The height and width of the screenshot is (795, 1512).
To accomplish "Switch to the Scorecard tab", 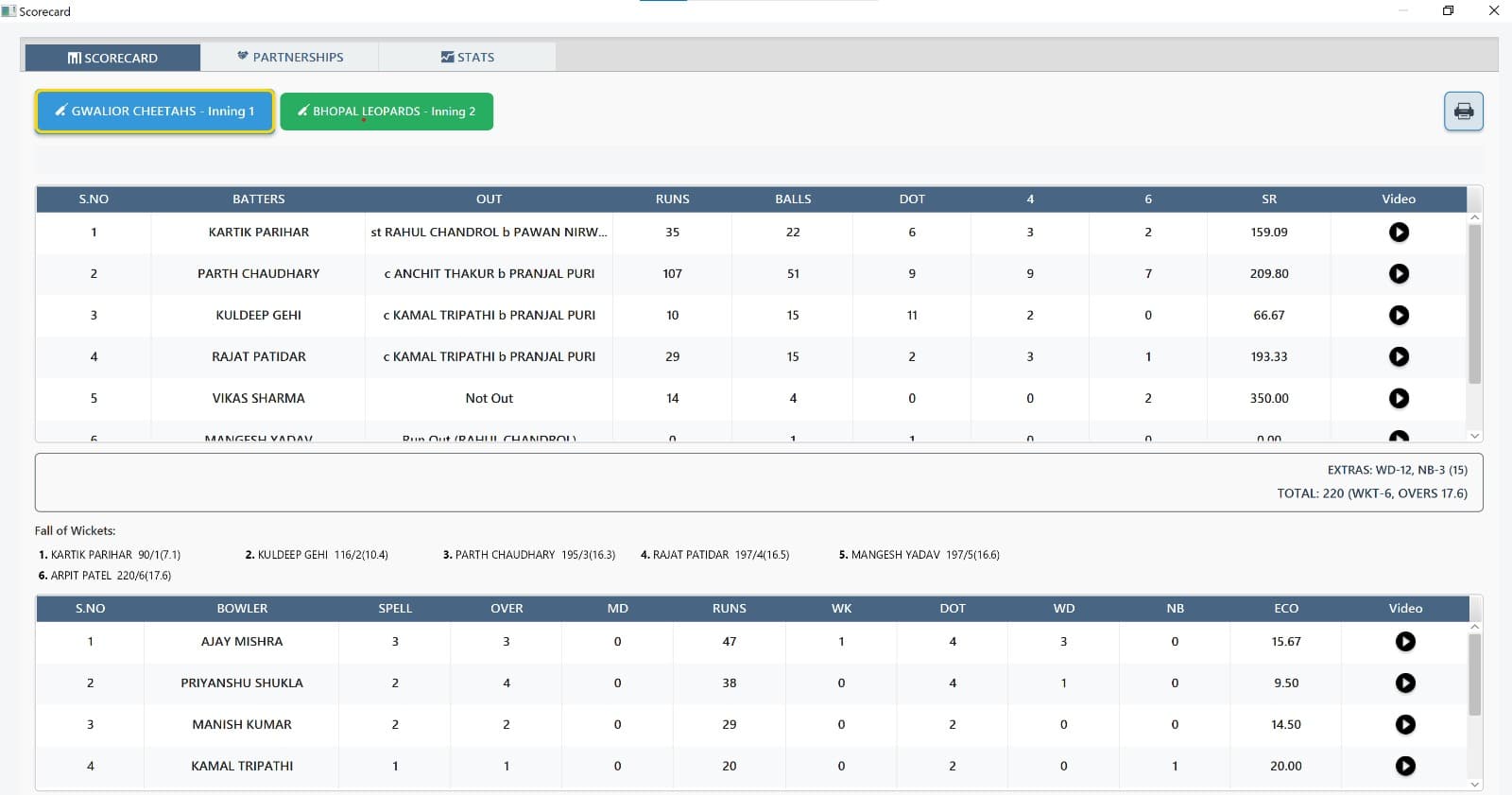I will click(112, 58).
